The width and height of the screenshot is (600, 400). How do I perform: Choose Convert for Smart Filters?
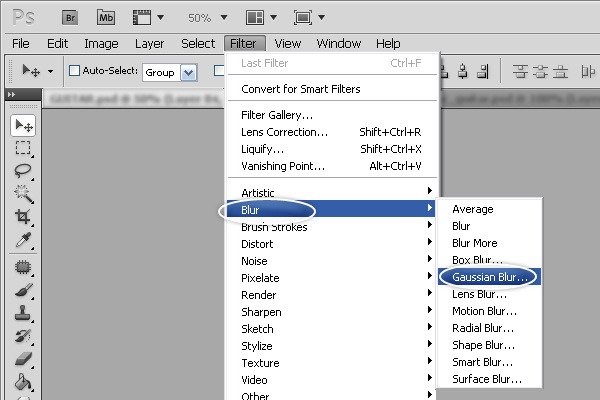(332, 89)
